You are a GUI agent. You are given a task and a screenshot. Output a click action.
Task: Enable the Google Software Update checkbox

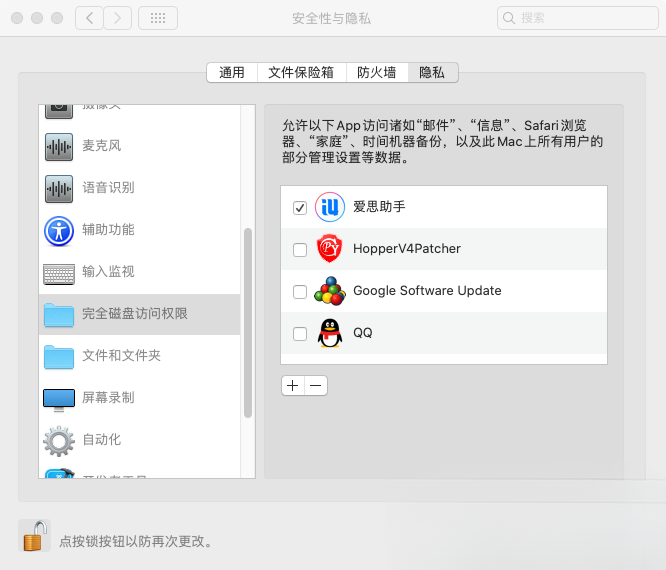(x=300, y=292)
